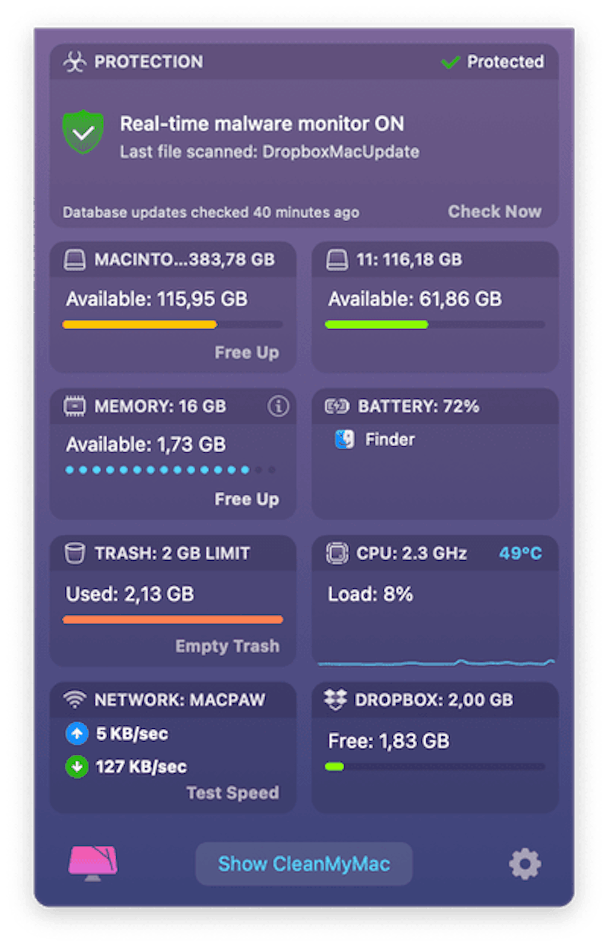Click the green download arrow icon
Image resolution: width=608 pixels, height=947 pixels.
click(77, 767)
